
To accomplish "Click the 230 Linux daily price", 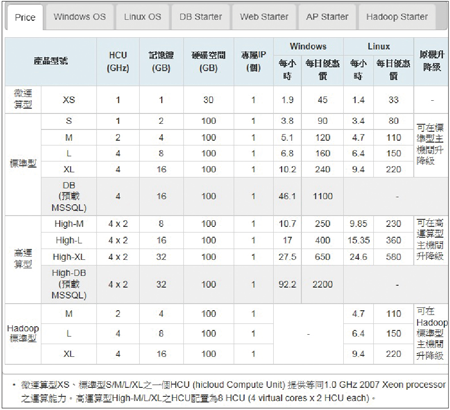I will 393,224.
